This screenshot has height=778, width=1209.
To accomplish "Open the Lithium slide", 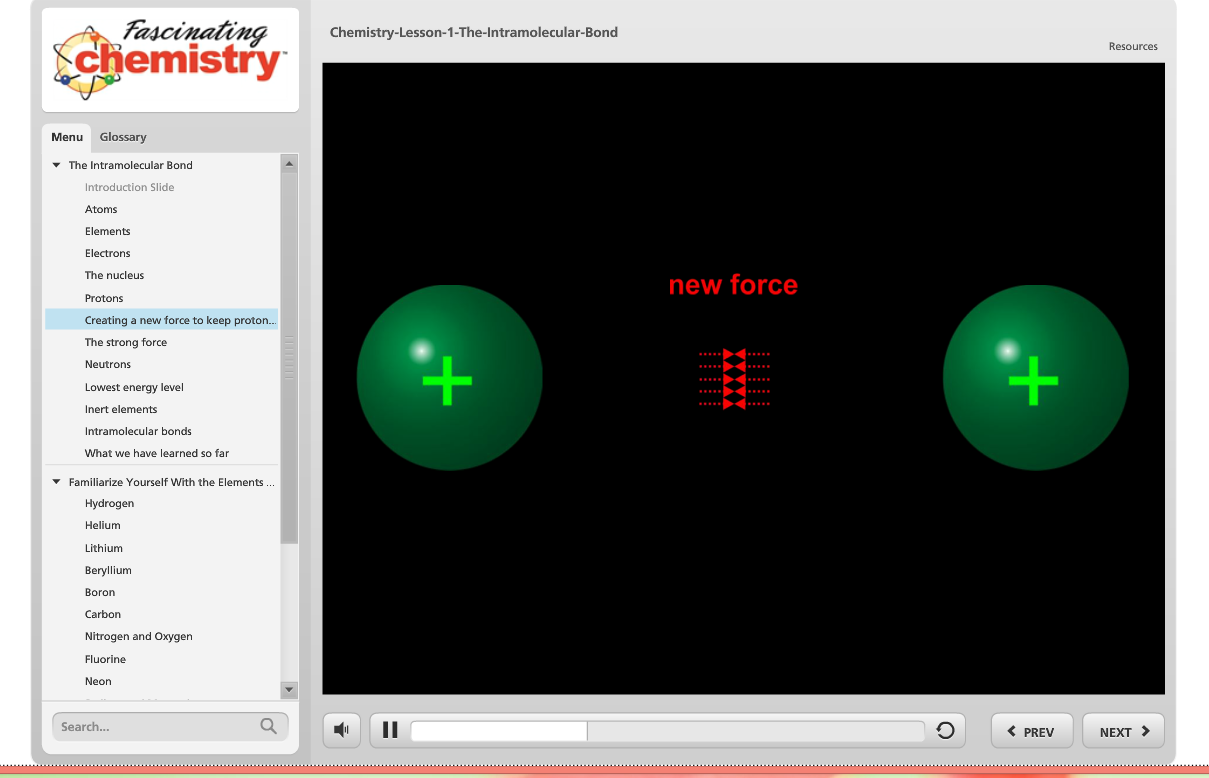I will click(x=104, y=548).
